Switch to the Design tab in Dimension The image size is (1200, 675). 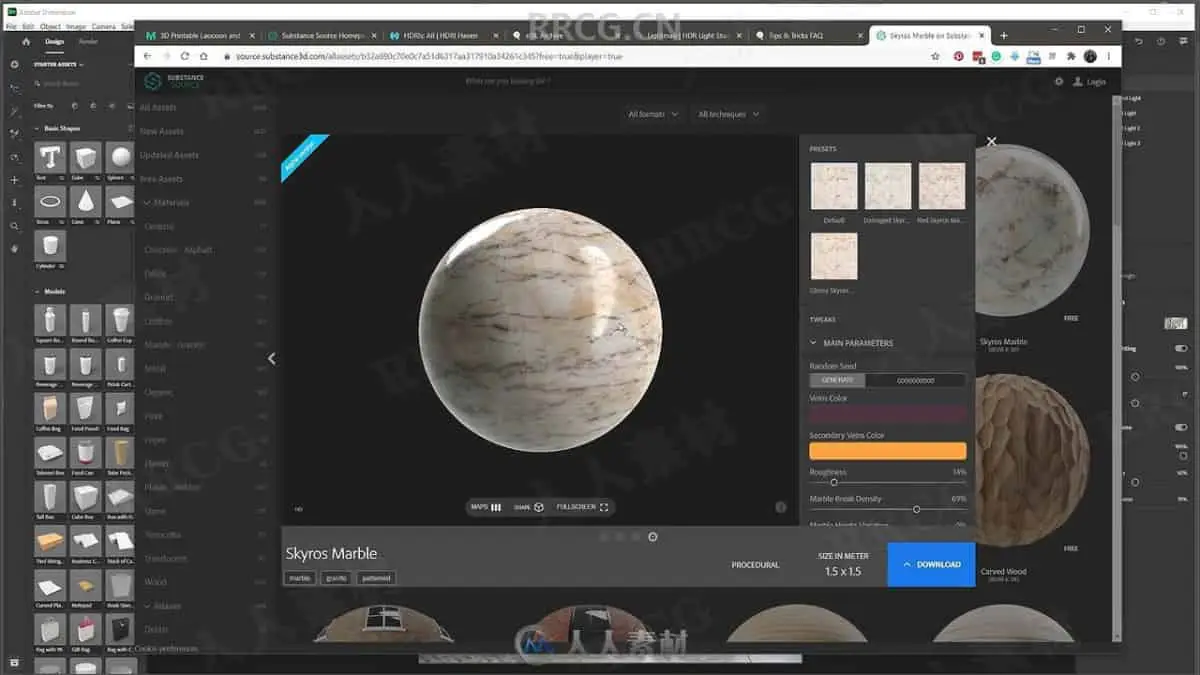[x=55, y=42]
